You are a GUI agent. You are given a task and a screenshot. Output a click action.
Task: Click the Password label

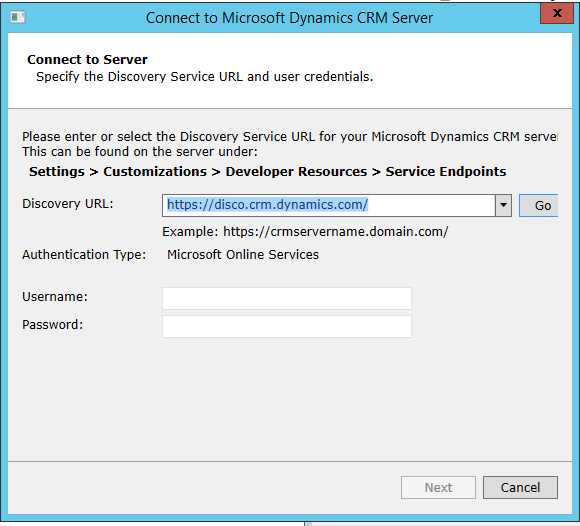coord(53,325)
